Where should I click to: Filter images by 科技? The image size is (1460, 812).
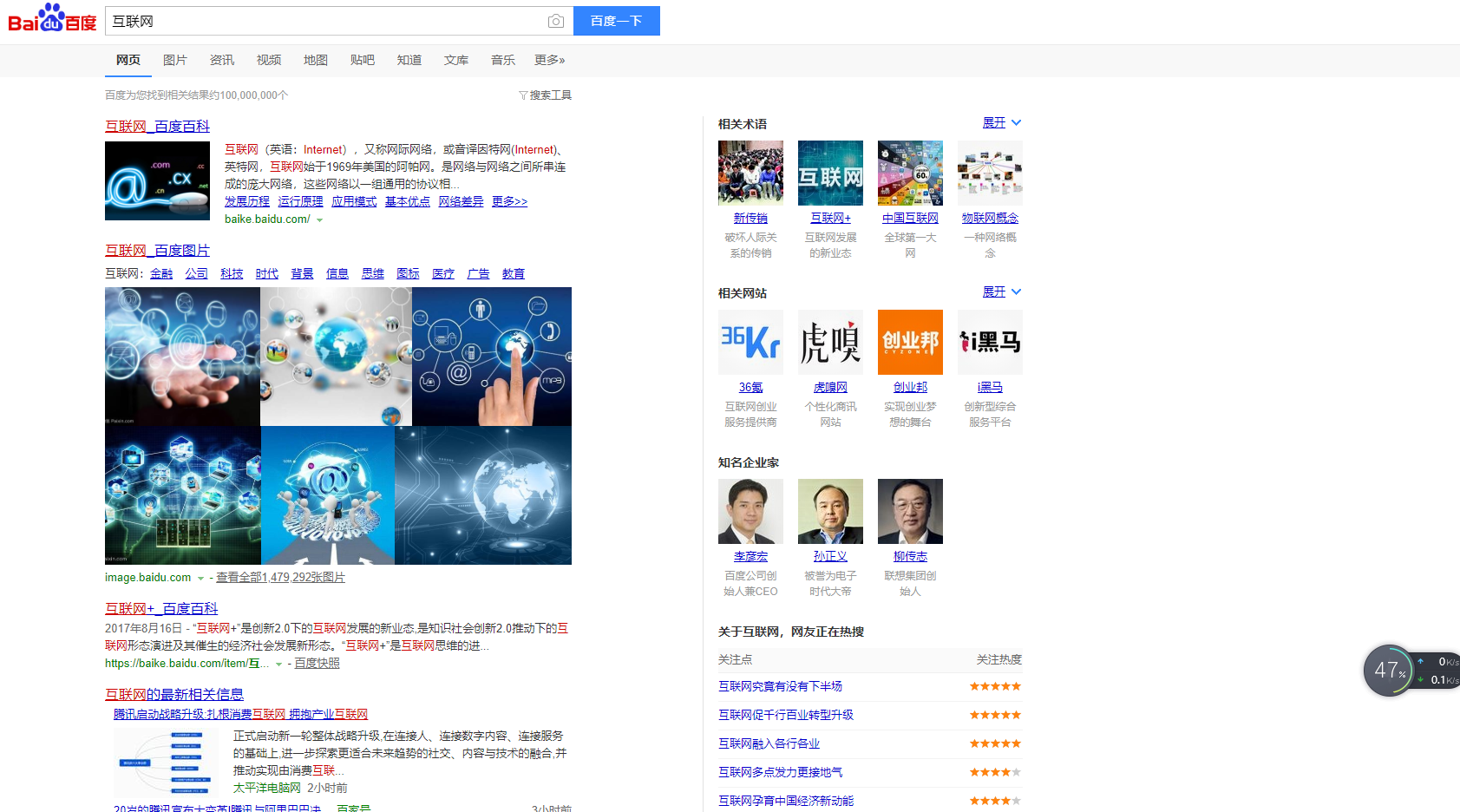tap(232, 273)
